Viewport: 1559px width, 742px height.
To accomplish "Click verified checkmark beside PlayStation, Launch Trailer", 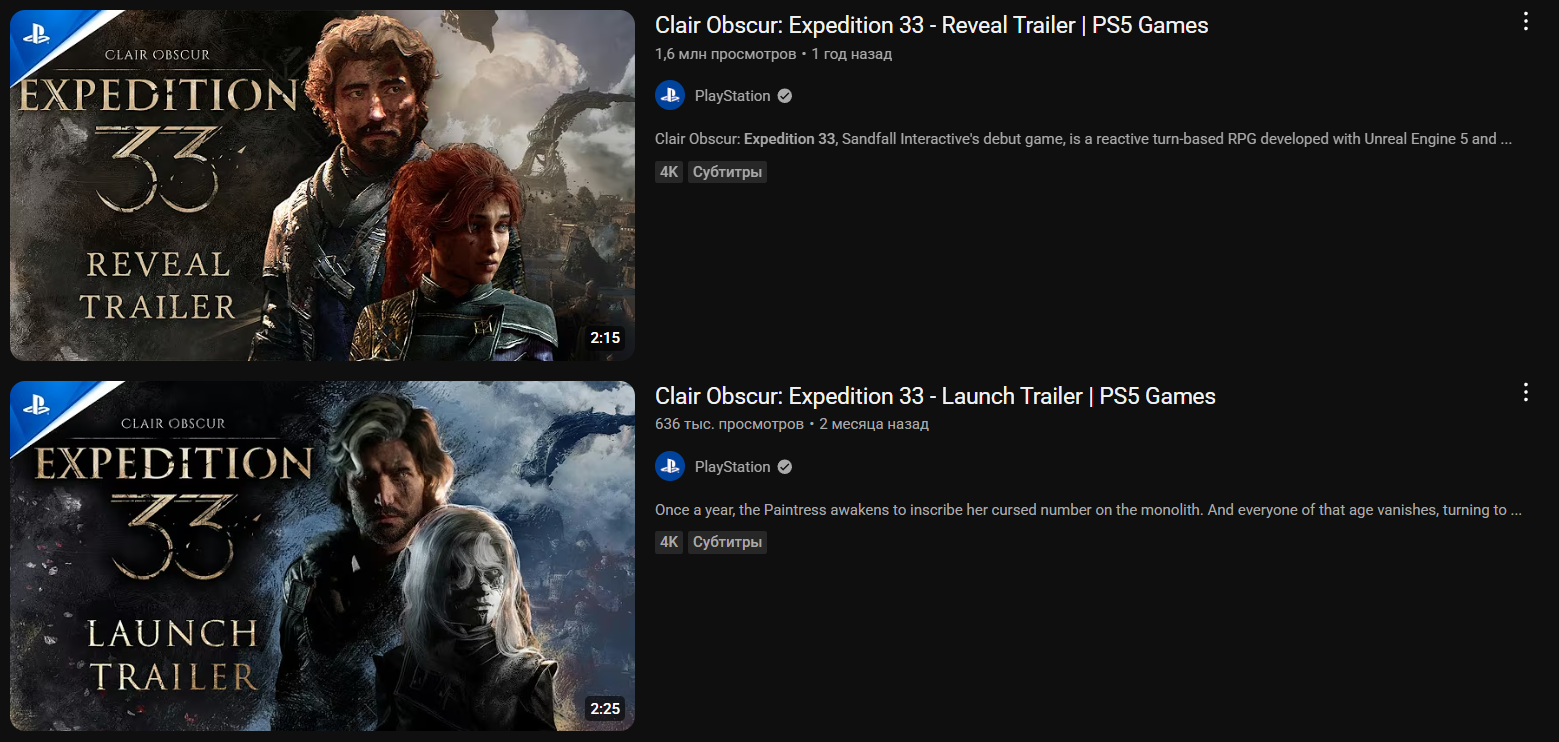I will click(x=785, y=467).
